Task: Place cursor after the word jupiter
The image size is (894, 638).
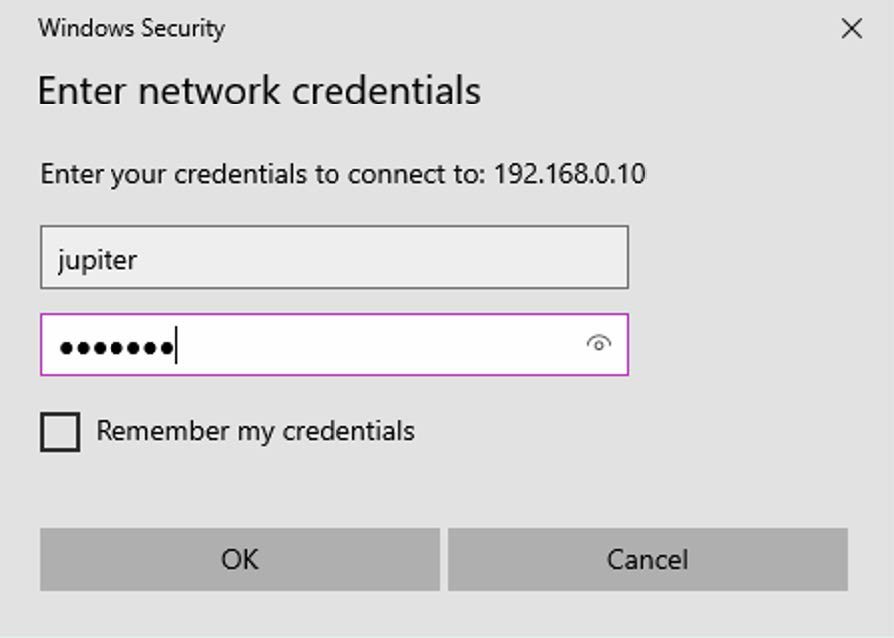Action: tap(139, 260)
